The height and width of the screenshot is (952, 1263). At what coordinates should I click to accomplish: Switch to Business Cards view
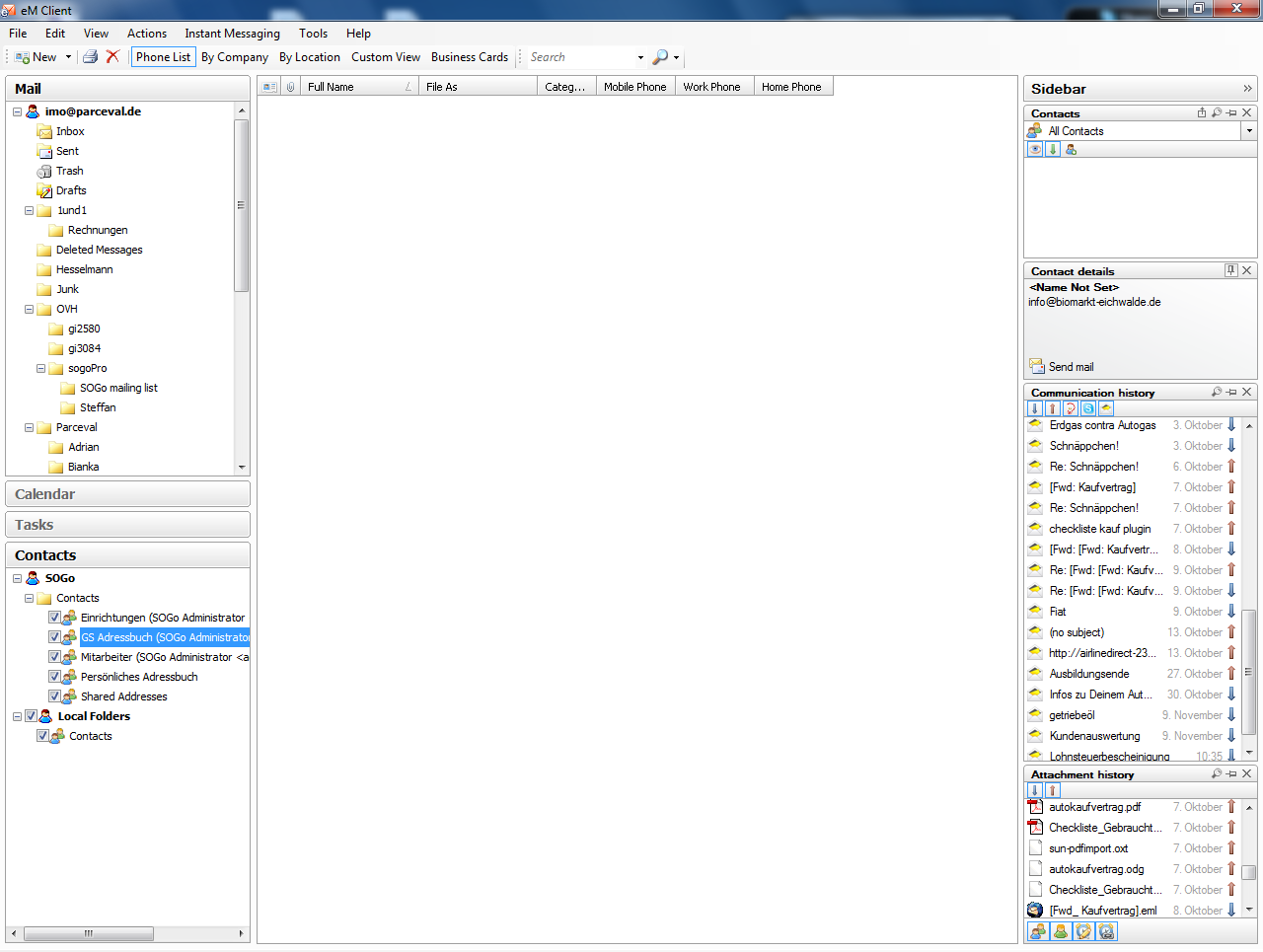[x=469, y=57]
